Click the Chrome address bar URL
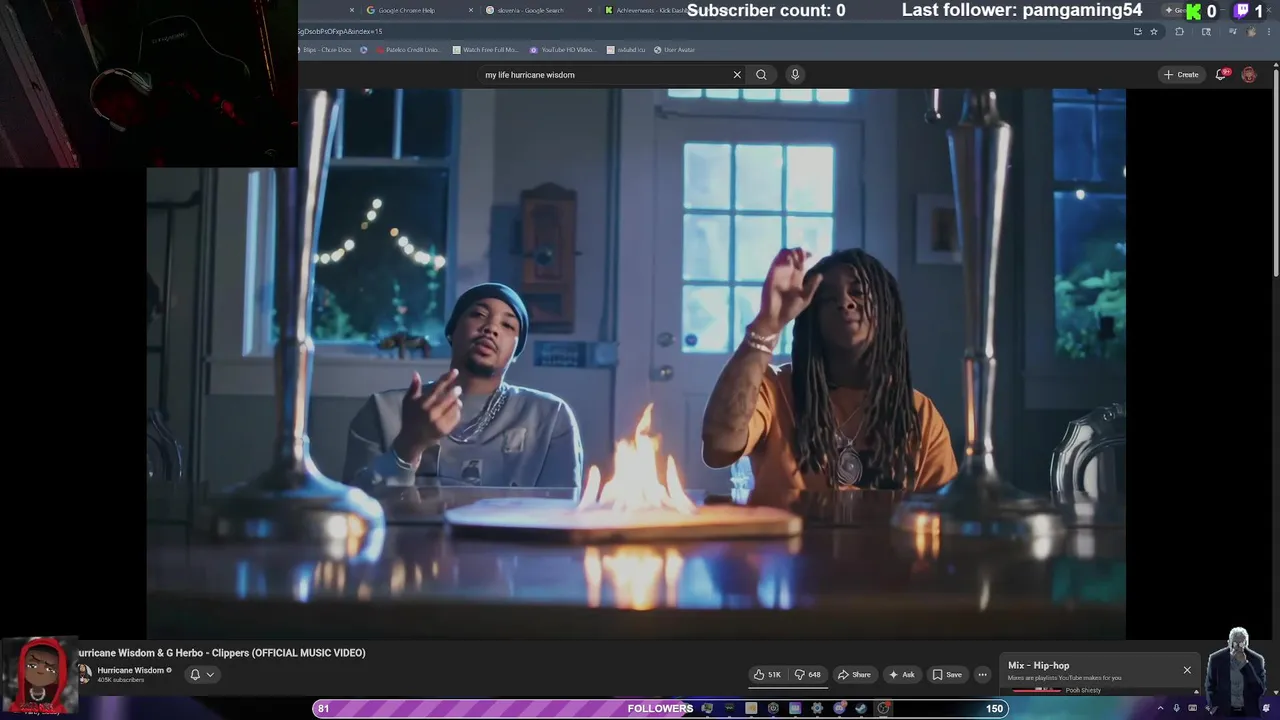This screenshot has width=1280, height=720. (340, 32)
